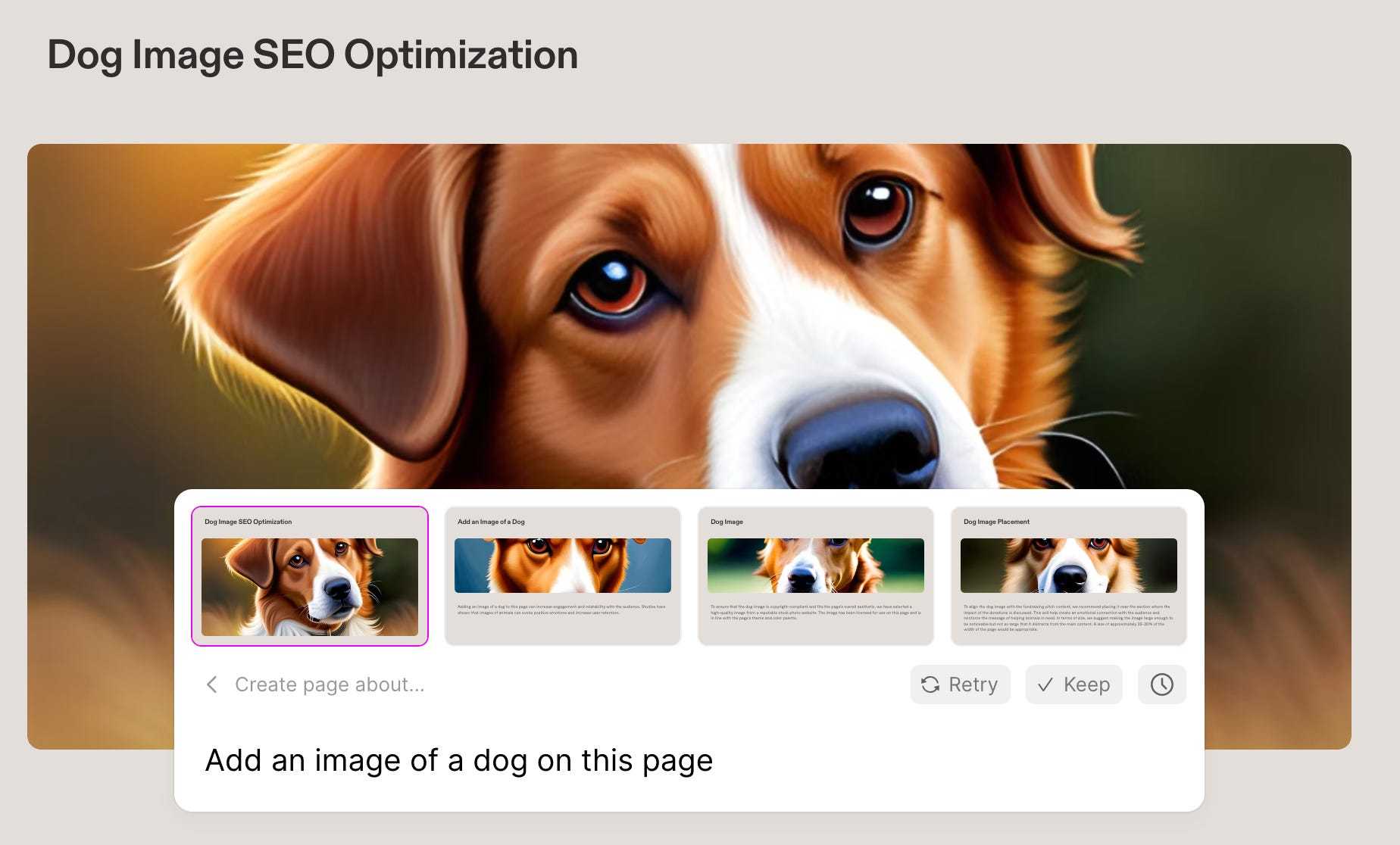Click the circular arrows icon on Retry

[x=930, y=684]
